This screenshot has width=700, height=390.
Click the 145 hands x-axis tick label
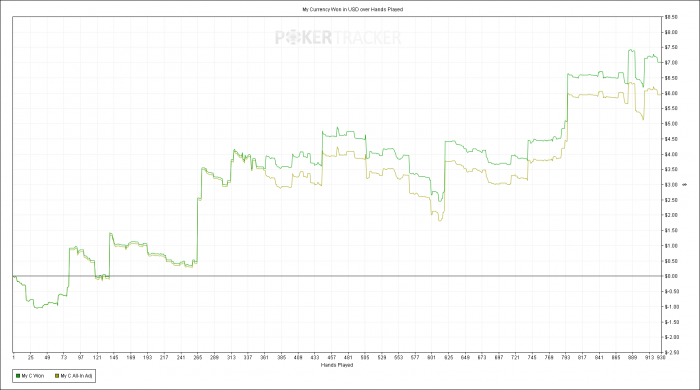(114, 358)
